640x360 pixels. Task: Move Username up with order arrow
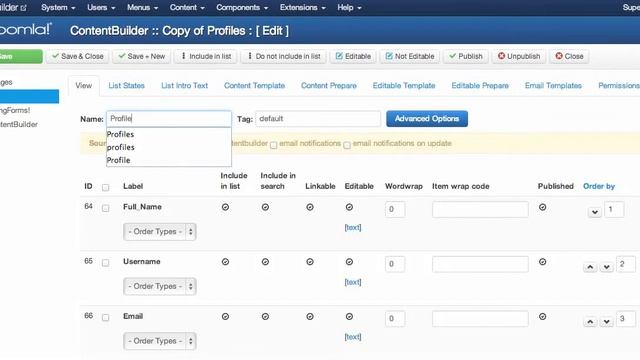click(x=590, y=267)
